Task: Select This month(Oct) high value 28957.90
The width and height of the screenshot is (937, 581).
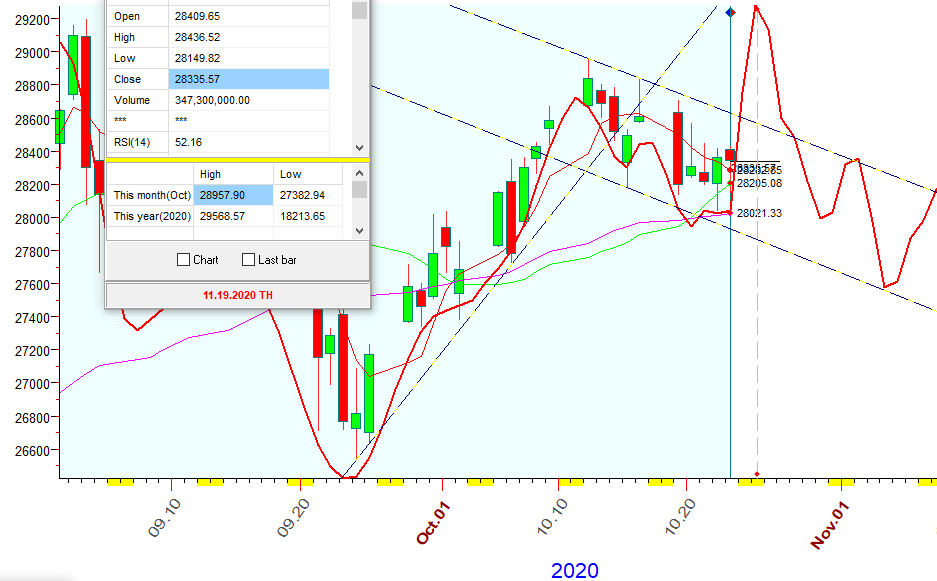Action: pyautogui.click(x=234, y=195)
